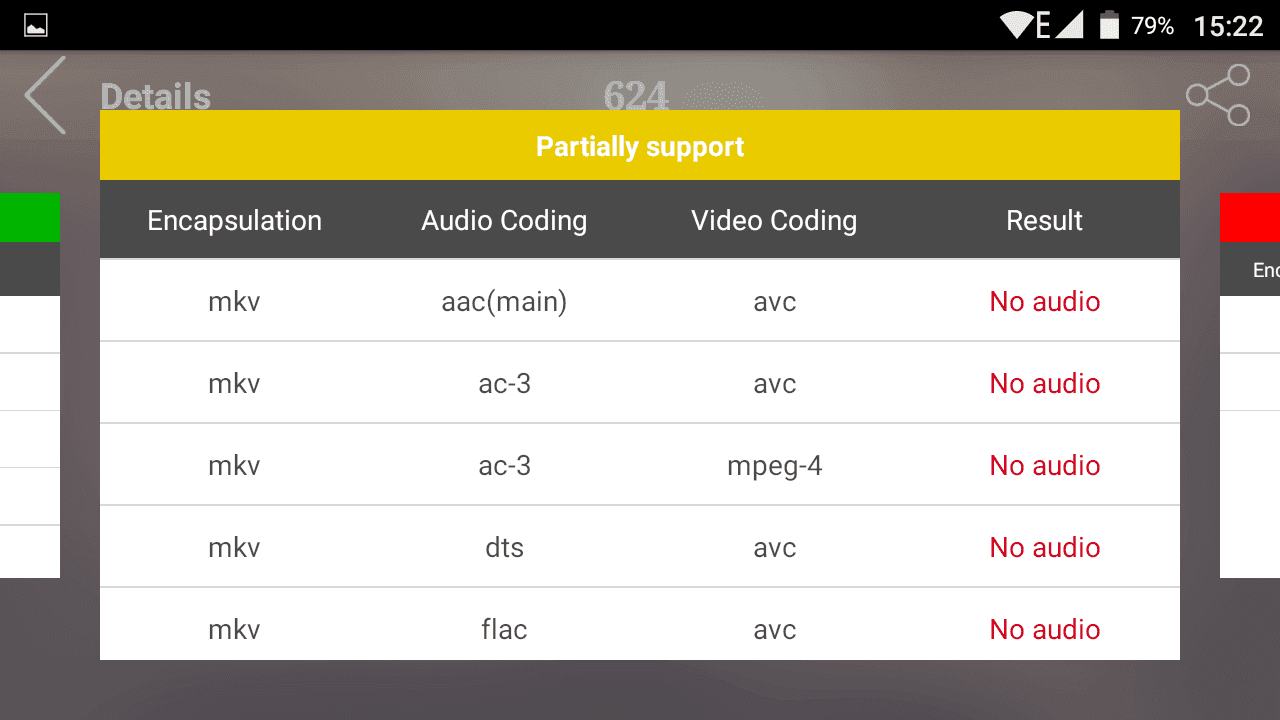Select the red status panel on right
Viewport: 1280px width, 720px height.
pyautogui.click(x=1250, y=218)
